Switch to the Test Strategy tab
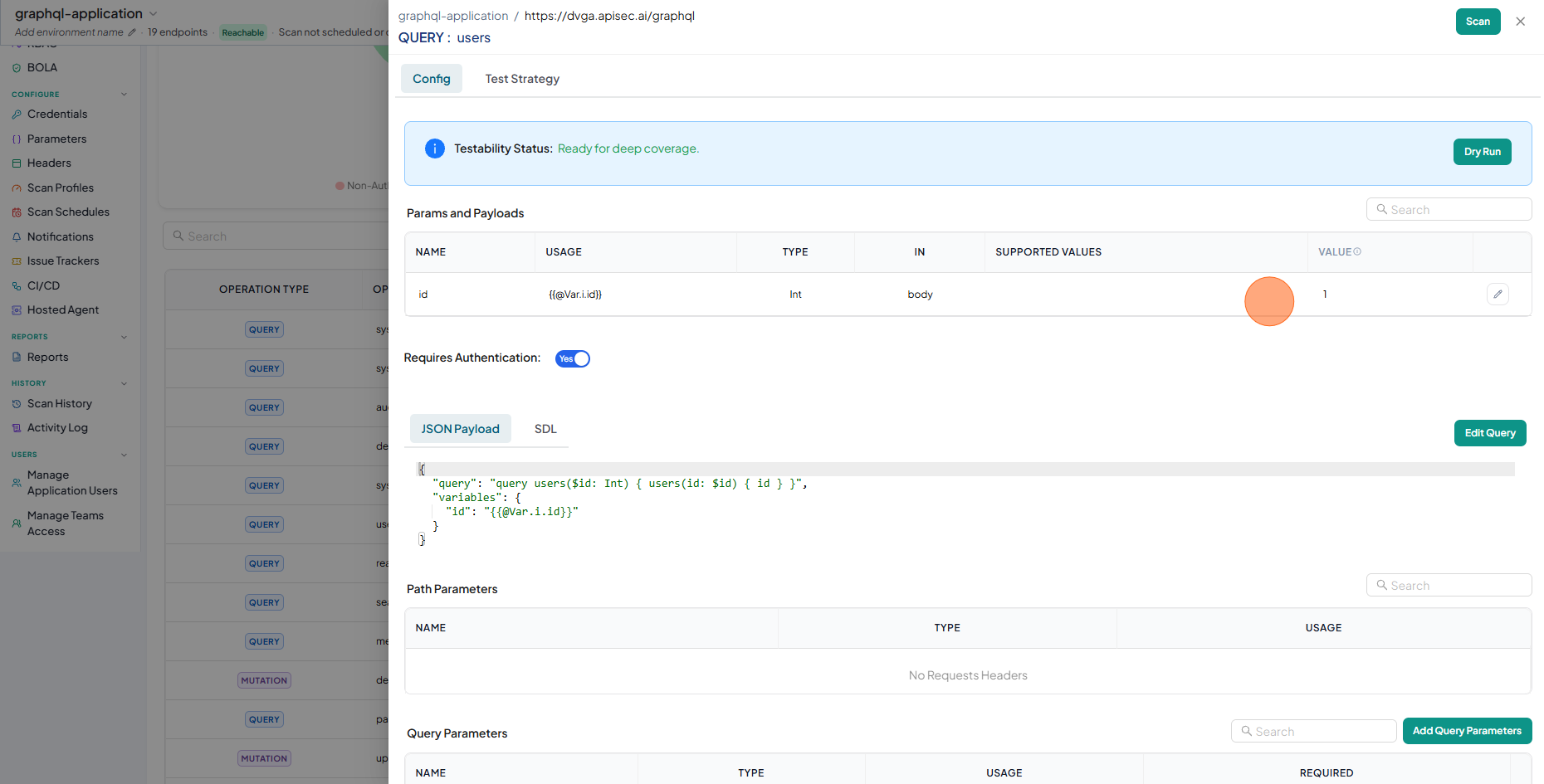 (522, 79)
